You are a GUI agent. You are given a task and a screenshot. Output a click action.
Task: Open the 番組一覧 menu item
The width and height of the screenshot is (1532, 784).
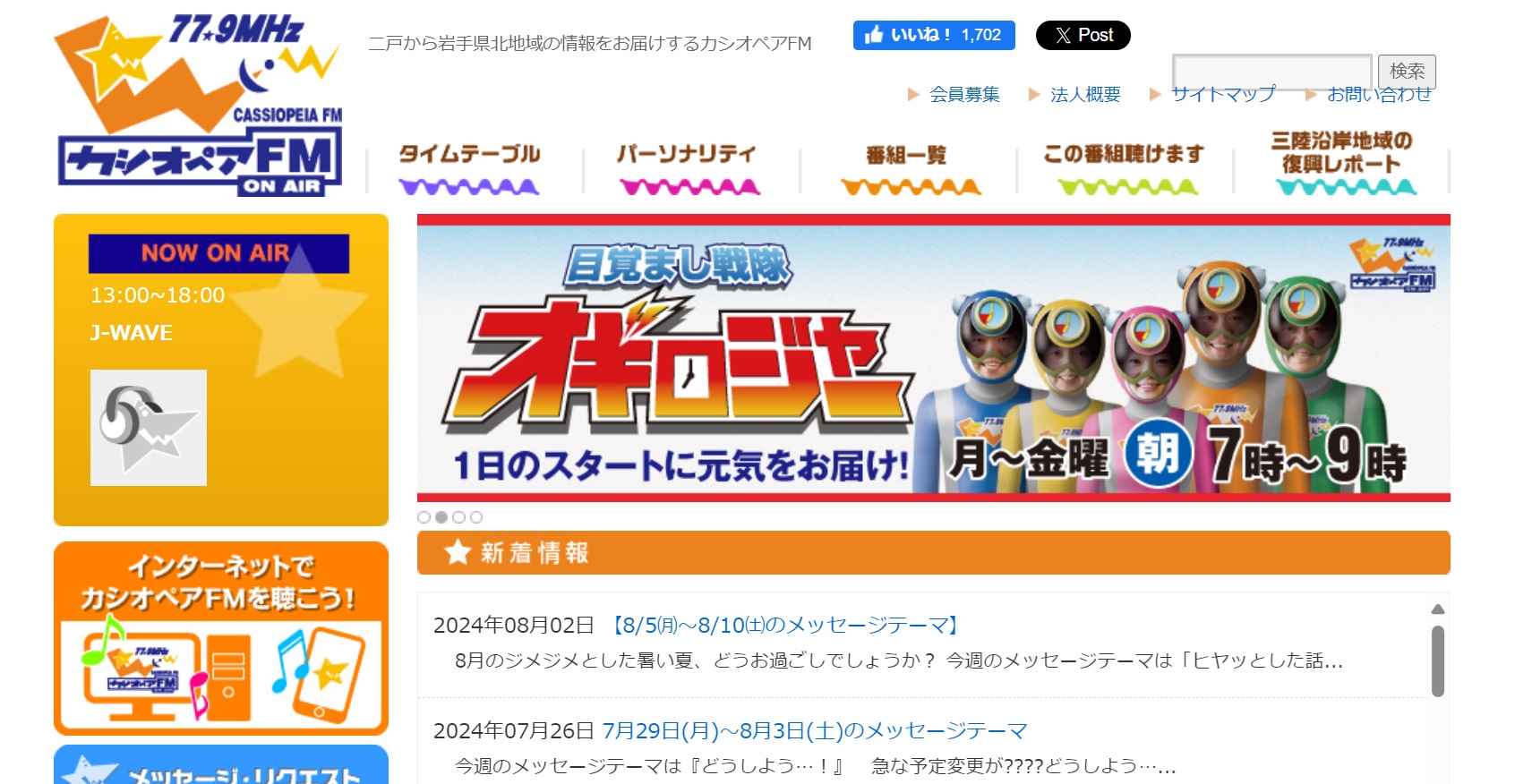pyautogui.click(x=906, y=169)
